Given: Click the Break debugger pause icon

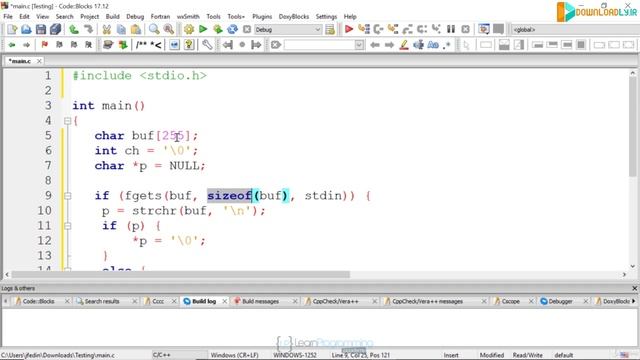Looking at the screenshot, I should (x=451, y=29).
